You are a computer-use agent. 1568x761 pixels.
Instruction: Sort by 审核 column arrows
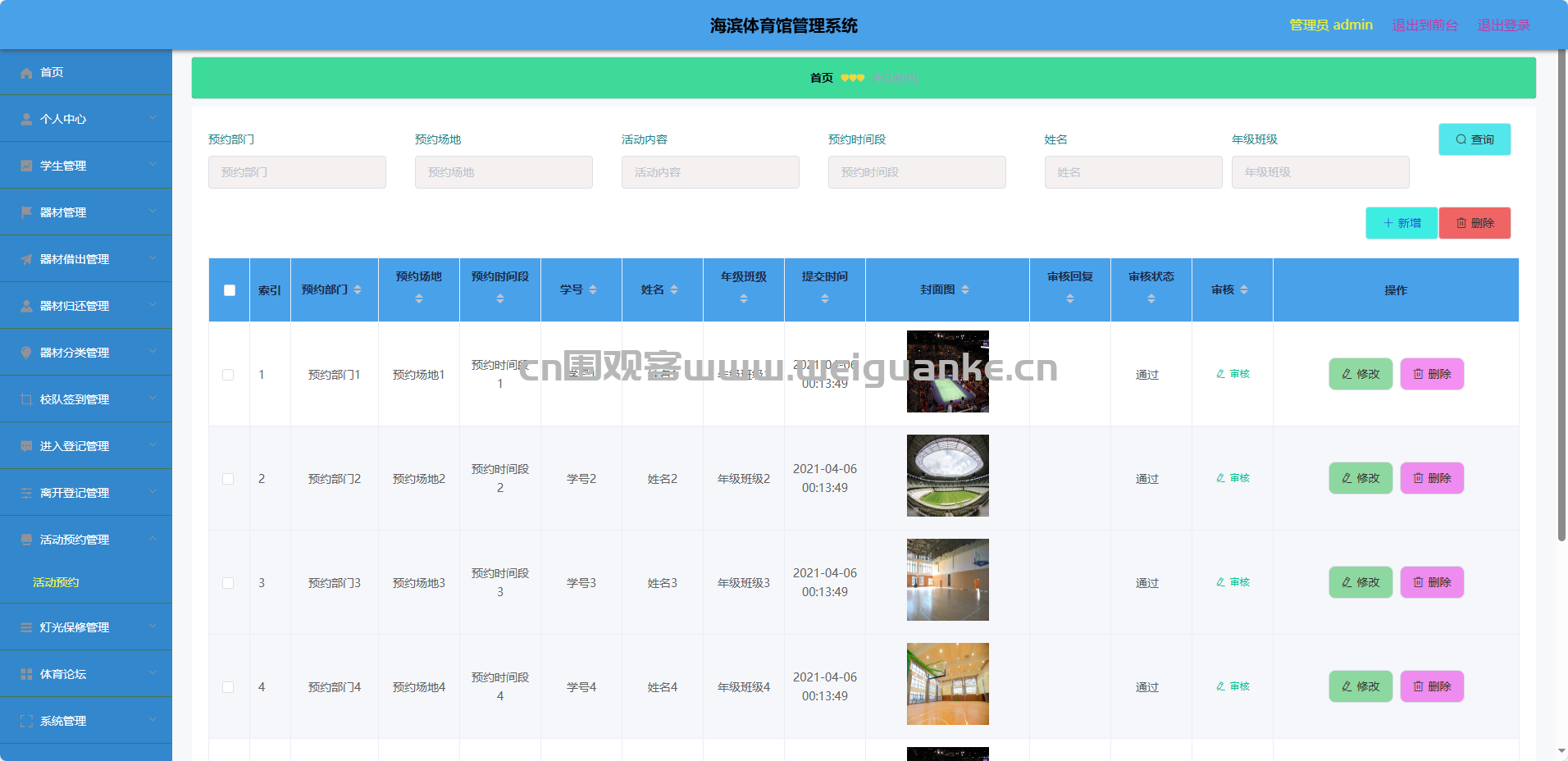coord(1244,290)
